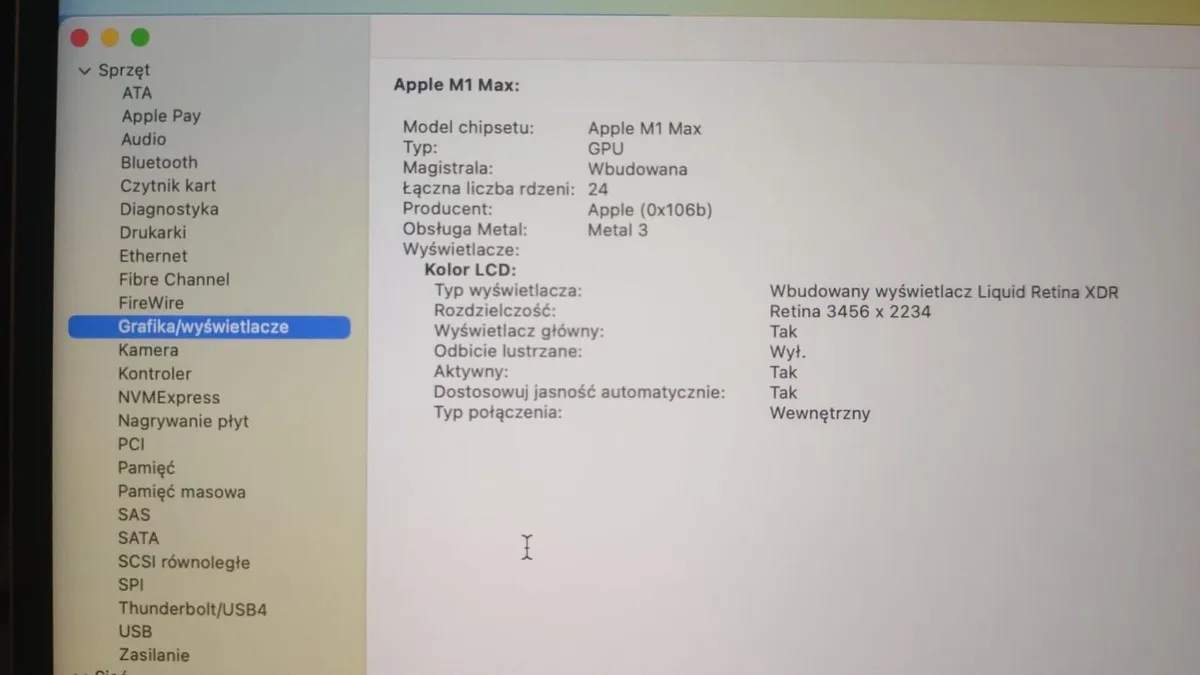Click Wbudowany wyświetlacz Liquid Retina XDR value
This screenshot has height=675, width=1200.
tap(944, 292)
